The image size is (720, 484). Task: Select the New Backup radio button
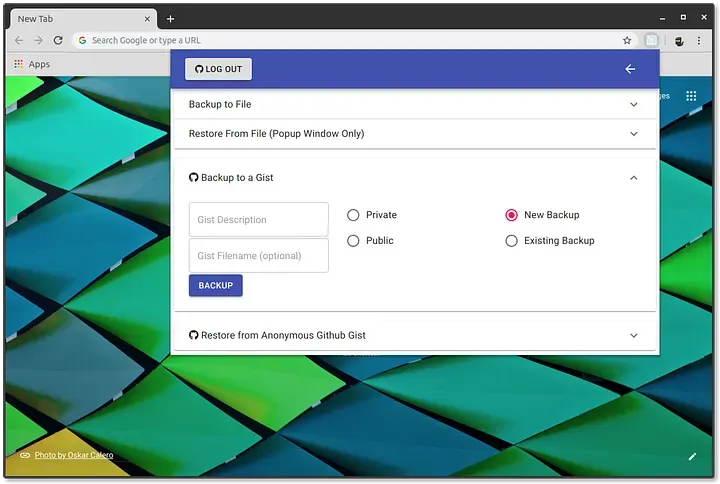512,215
